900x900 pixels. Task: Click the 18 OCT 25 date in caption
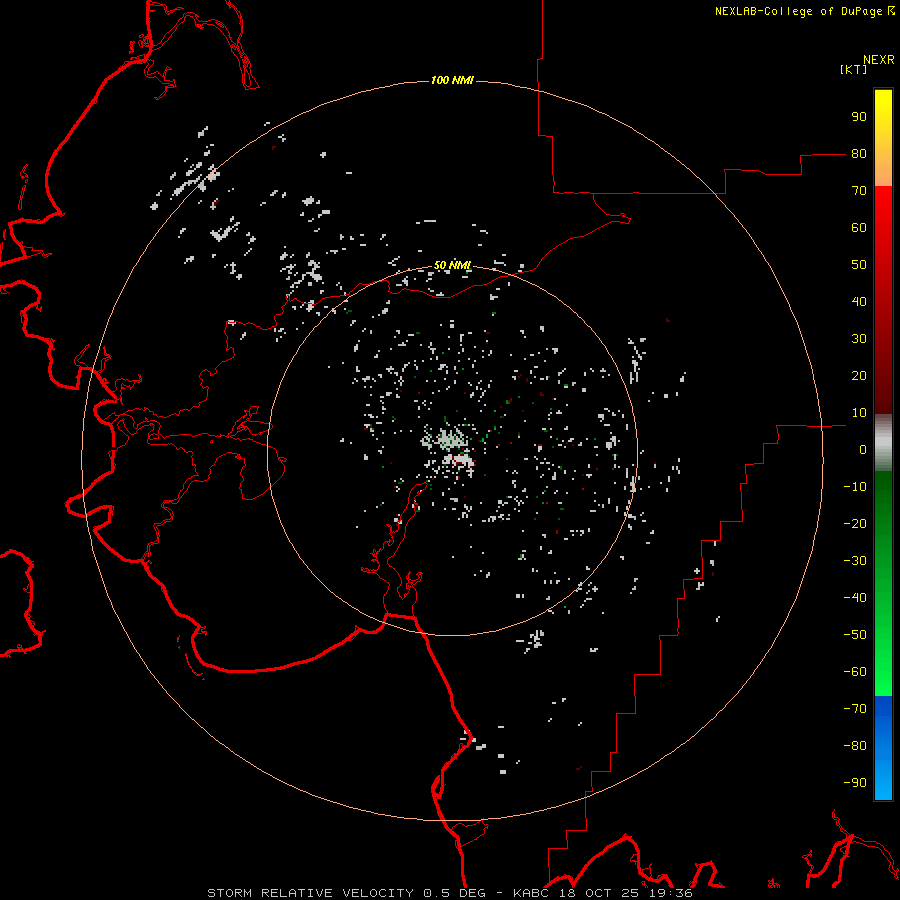[x=602, y=893]
